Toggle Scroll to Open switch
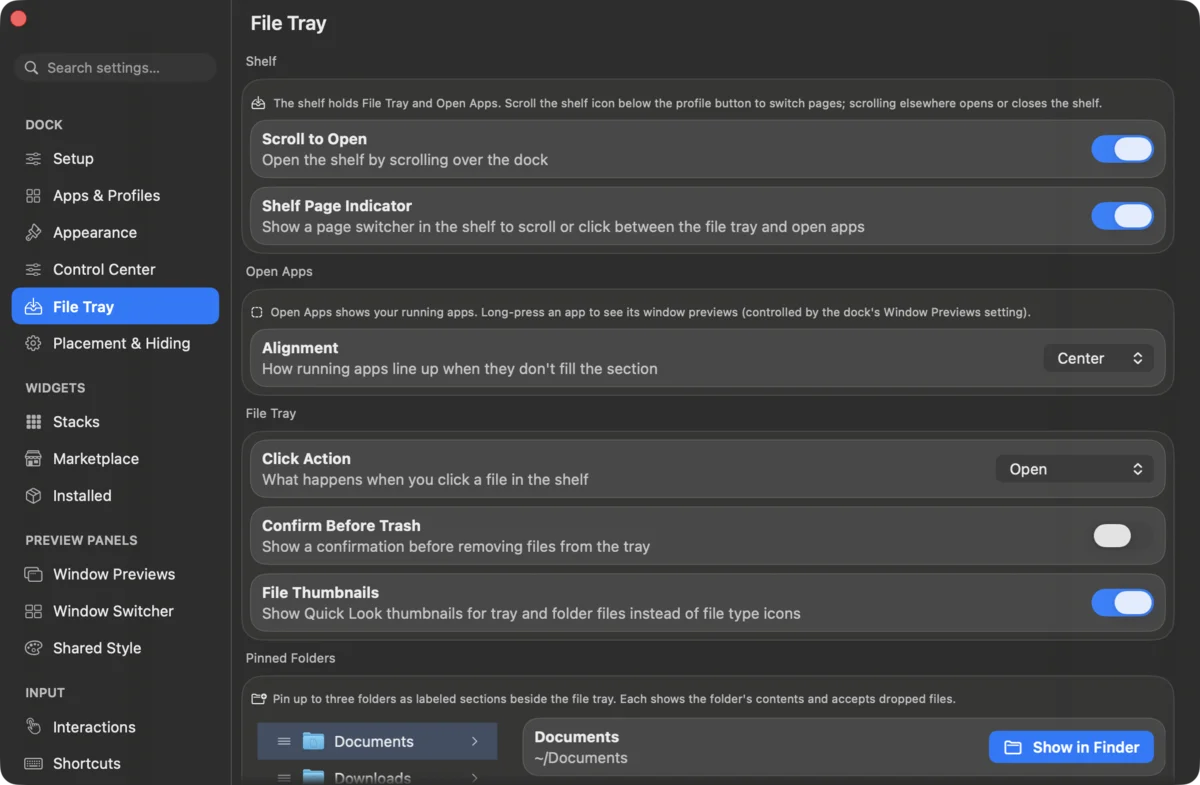Viewport: 1200px width, 785px height. pyautogui.click(x=1122, y=149)
